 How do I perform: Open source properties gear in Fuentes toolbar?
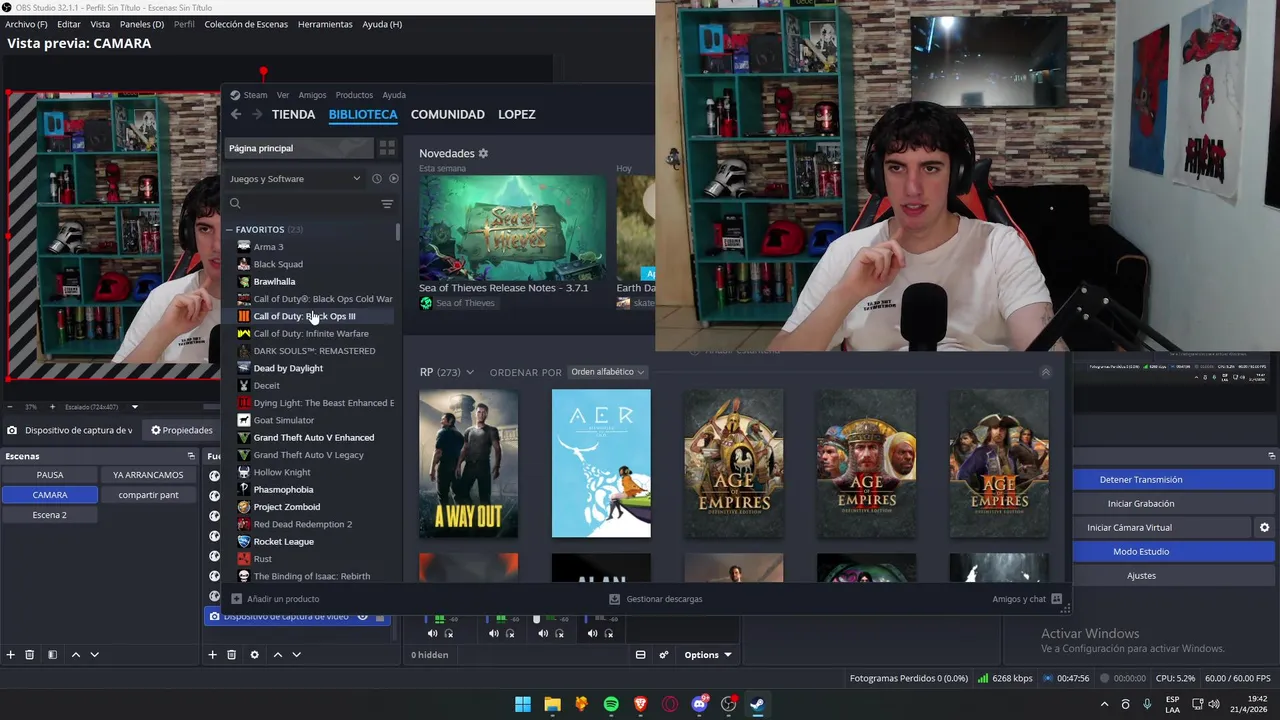(x=254, y=655)
